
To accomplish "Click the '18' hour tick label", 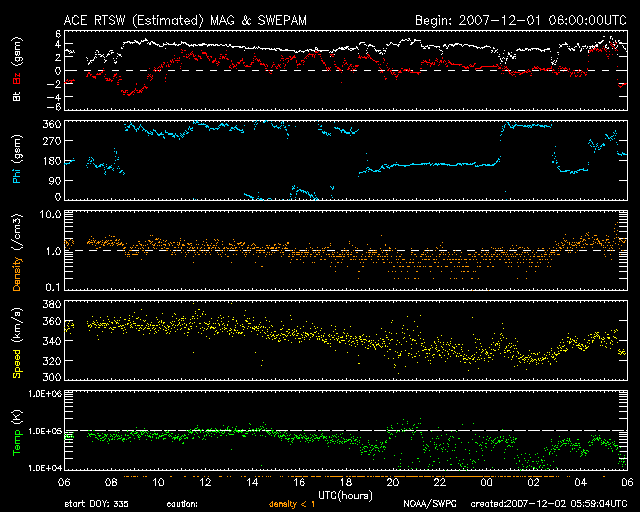I will [x=346, y=482].
